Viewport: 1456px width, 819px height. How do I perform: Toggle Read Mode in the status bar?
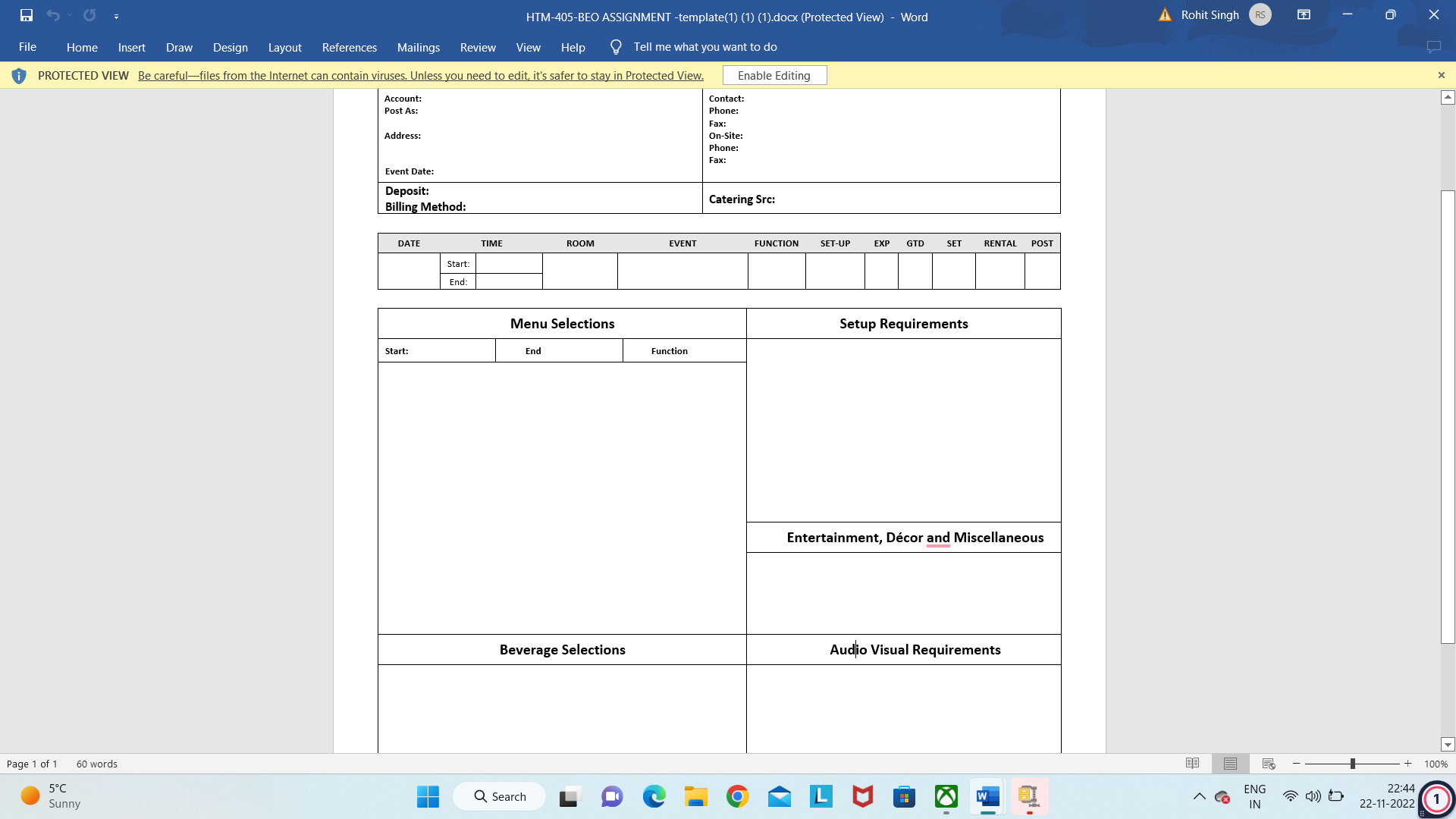click(x=1193, y=764)
